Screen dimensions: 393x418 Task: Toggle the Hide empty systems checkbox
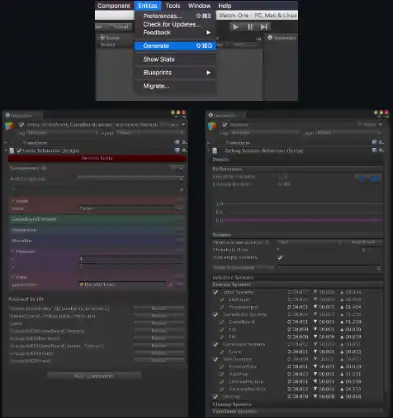(x=280, y=257)
